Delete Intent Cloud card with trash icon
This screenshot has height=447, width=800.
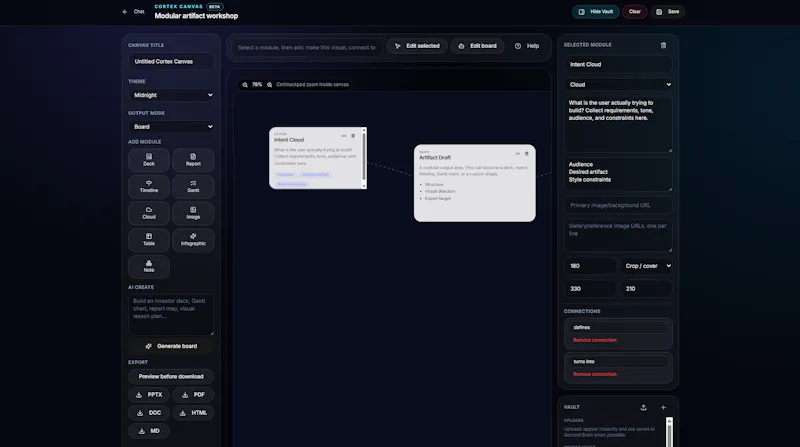353,136
